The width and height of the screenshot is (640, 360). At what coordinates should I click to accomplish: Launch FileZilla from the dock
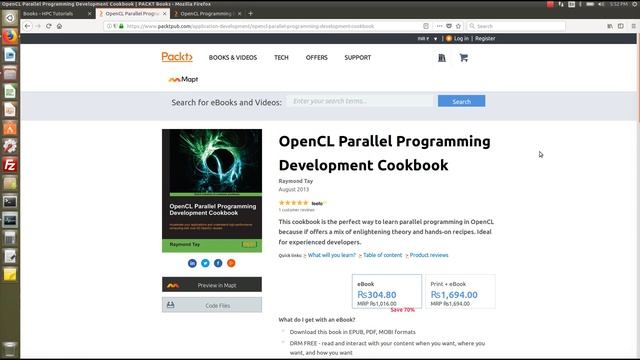click(10, 165)
